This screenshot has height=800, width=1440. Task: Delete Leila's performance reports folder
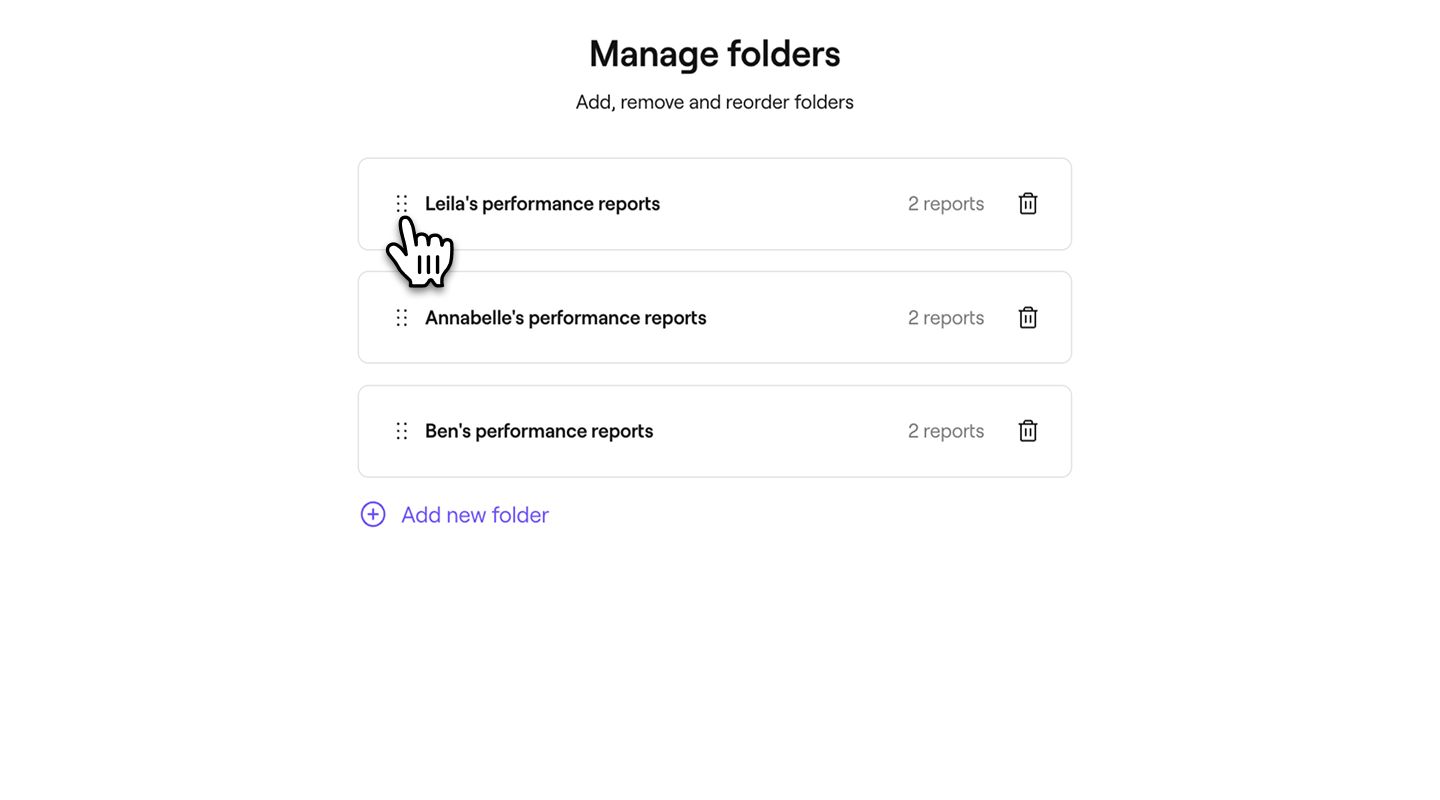tap(1028, 204)
